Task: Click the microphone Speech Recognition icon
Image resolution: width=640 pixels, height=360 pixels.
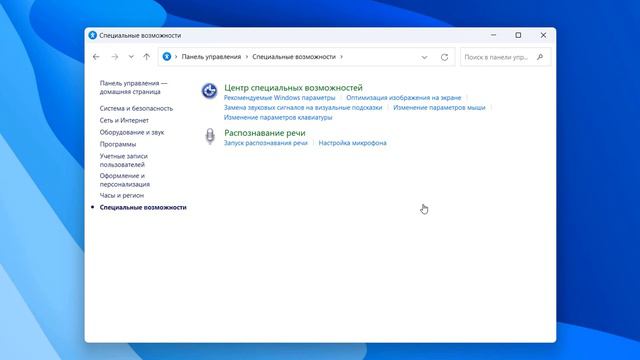Action: [x=210, y=136]
